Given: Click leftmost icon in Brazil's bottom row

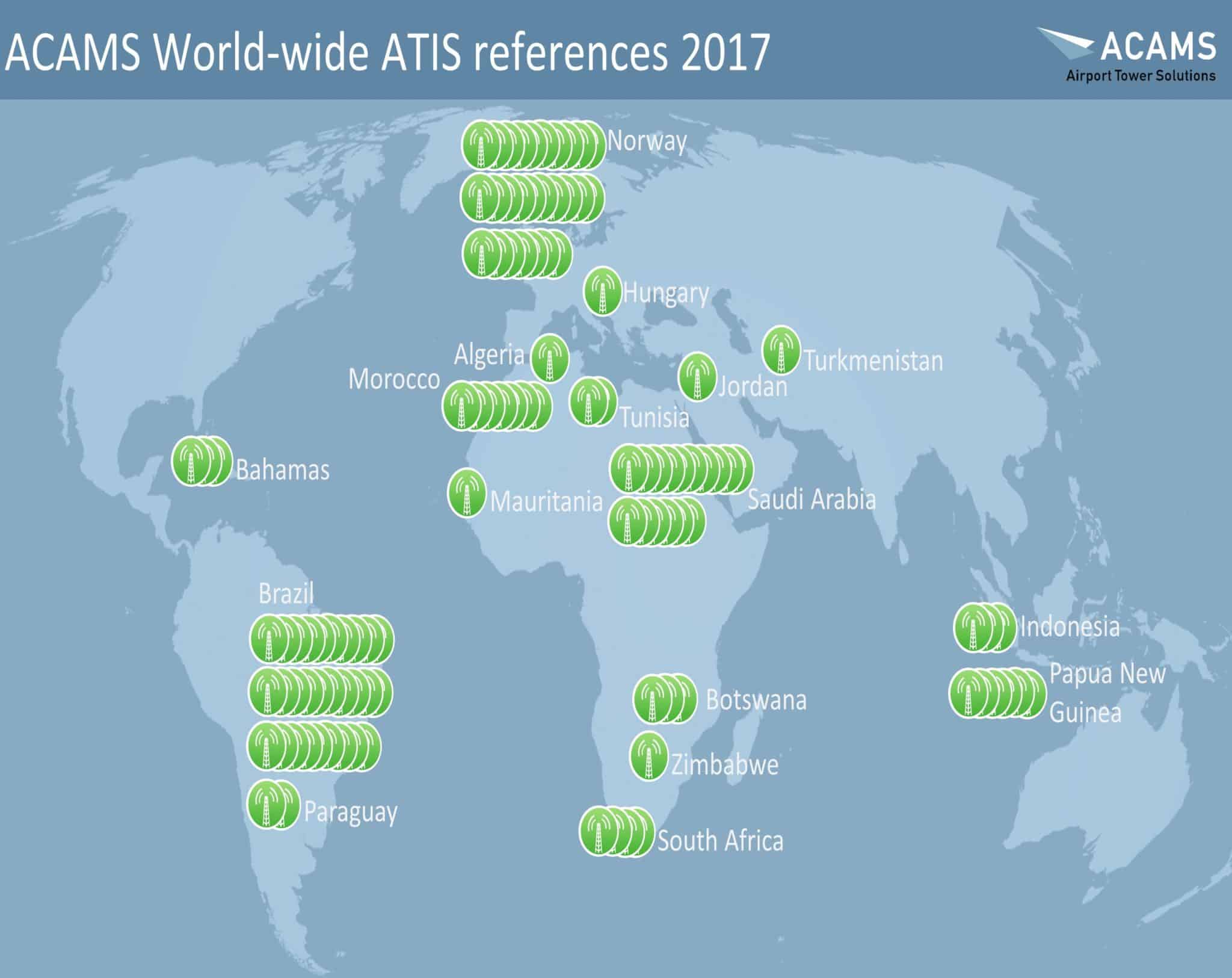Looking at the screenshot, I should [x=267, y=747].
